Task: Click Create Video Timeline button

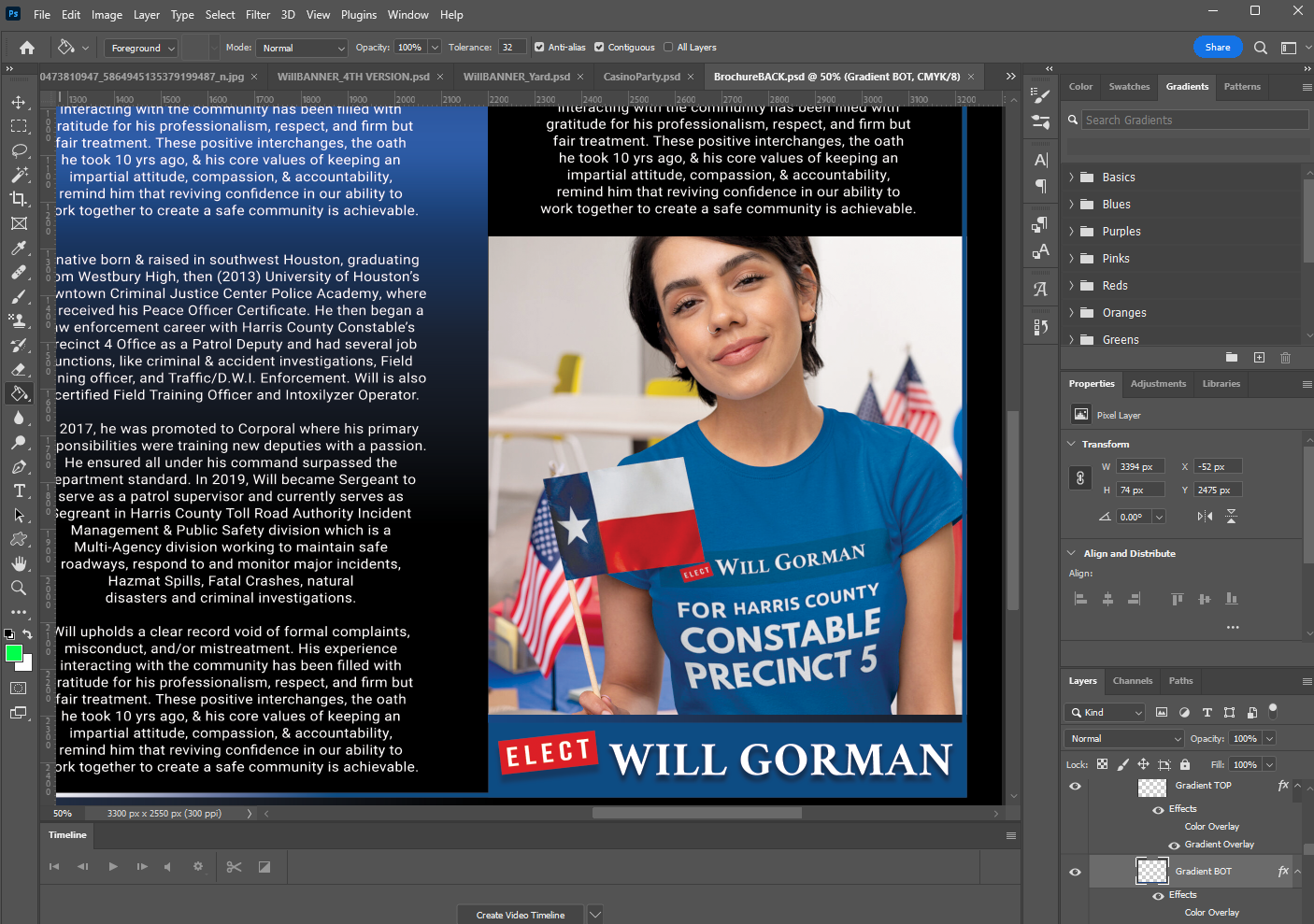Action: [520, 915]
